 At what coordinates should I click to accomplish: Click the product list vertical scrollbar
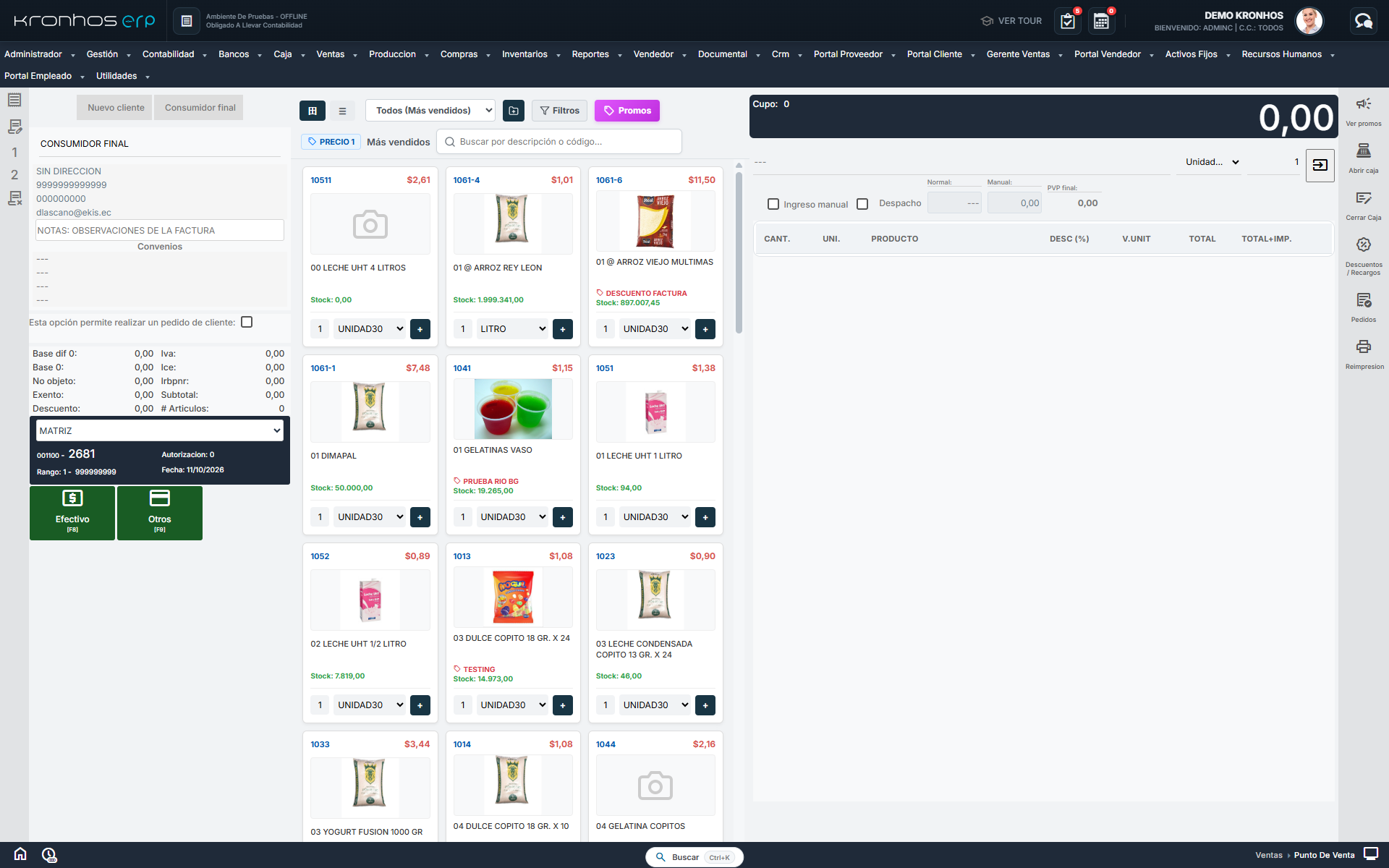739,253
